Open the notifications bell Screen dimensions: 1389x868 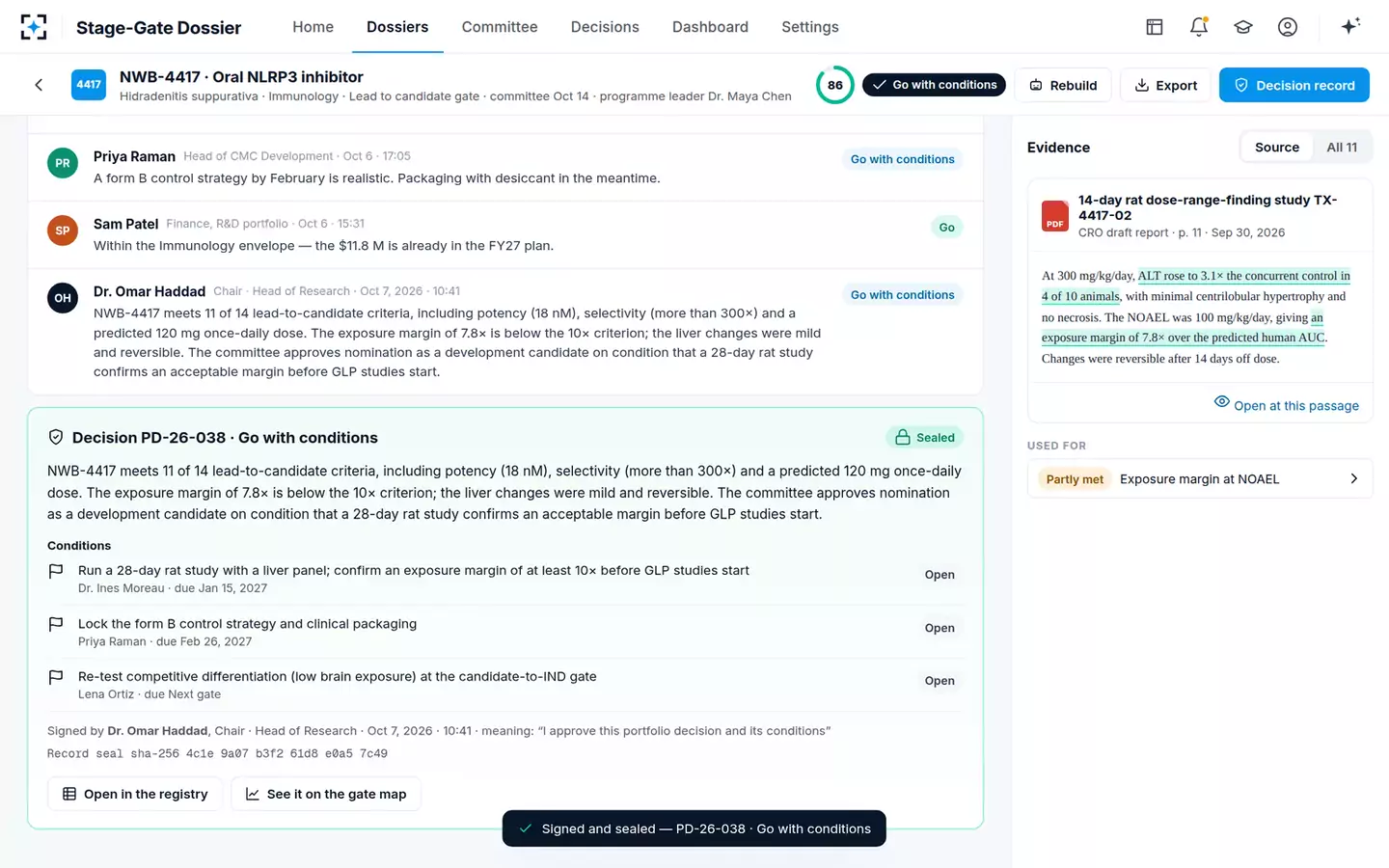pyautogui.click(x=1199, y=27)
